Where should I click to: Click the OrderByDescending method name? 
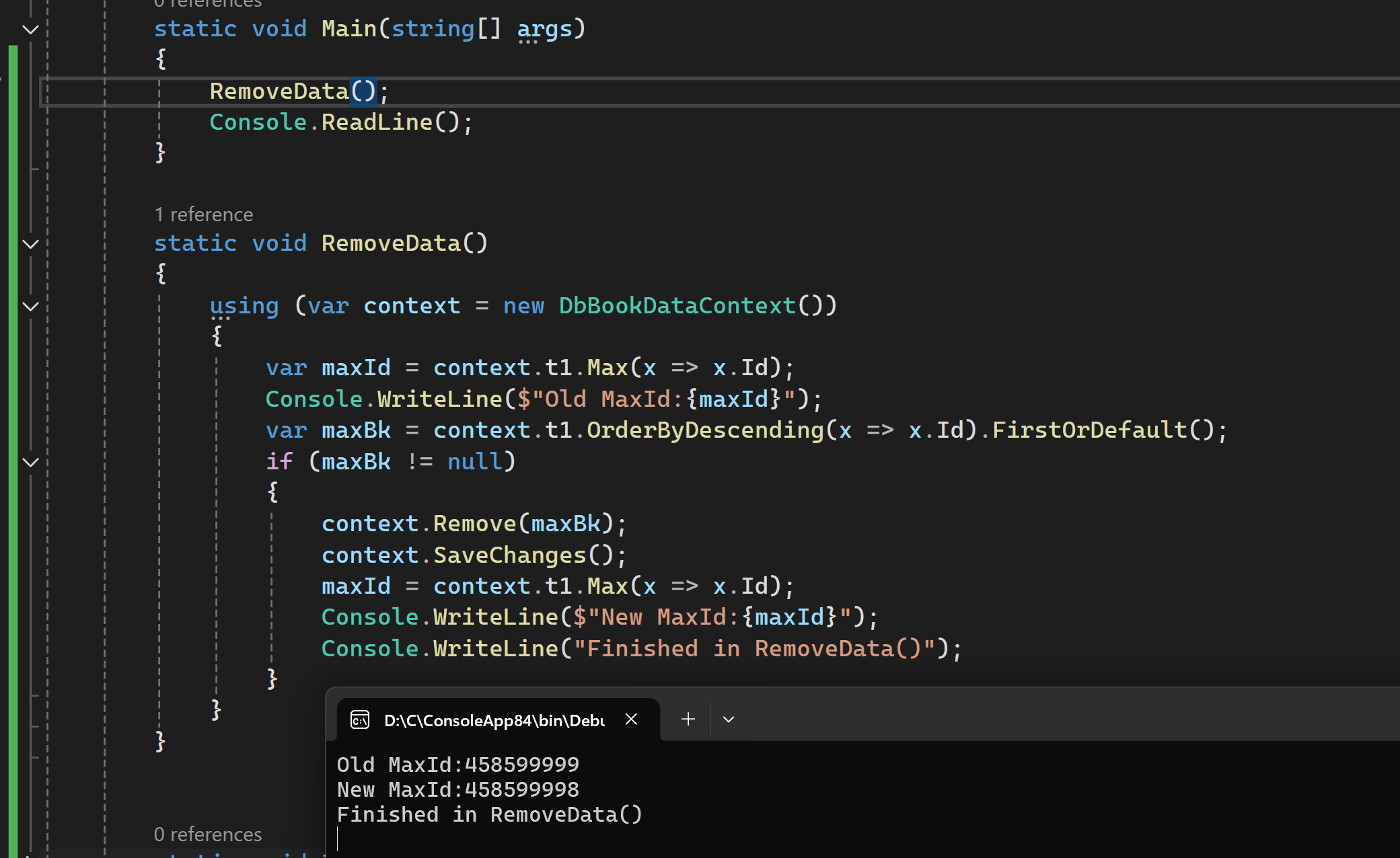click(x=704, y=430)
